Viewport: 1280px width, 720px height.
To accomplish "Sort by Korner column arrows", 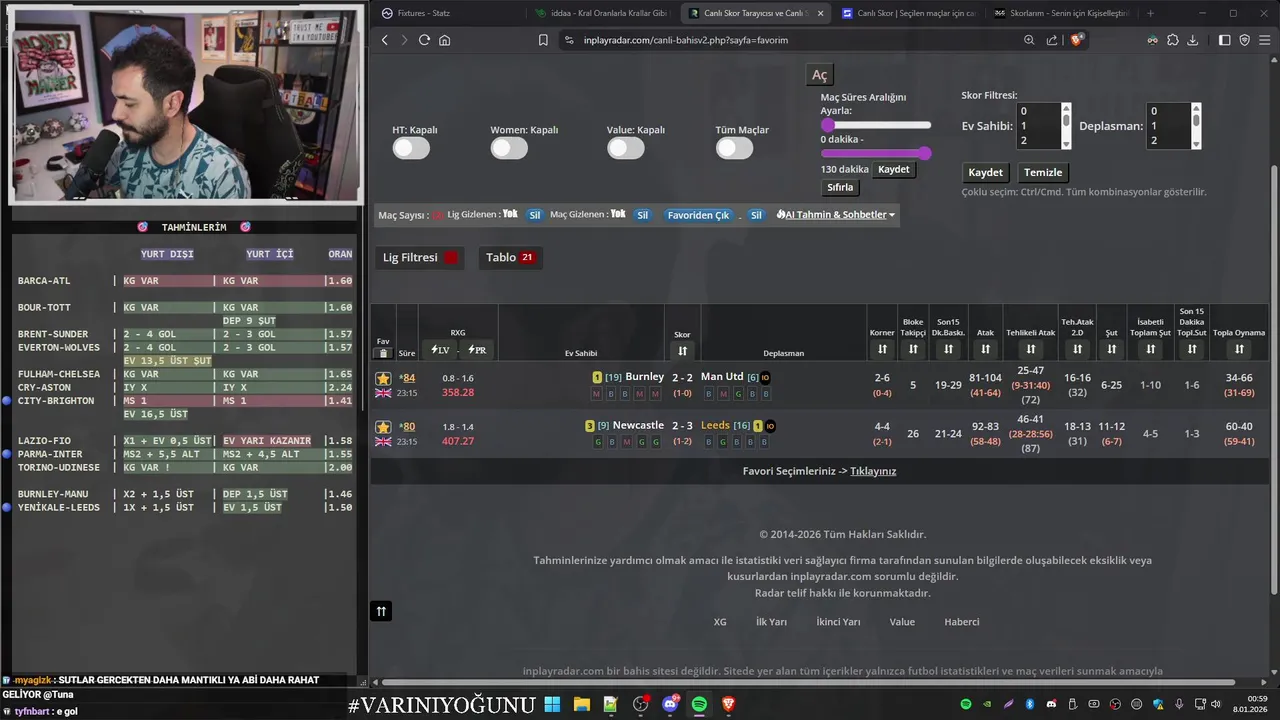I will 882,349.
